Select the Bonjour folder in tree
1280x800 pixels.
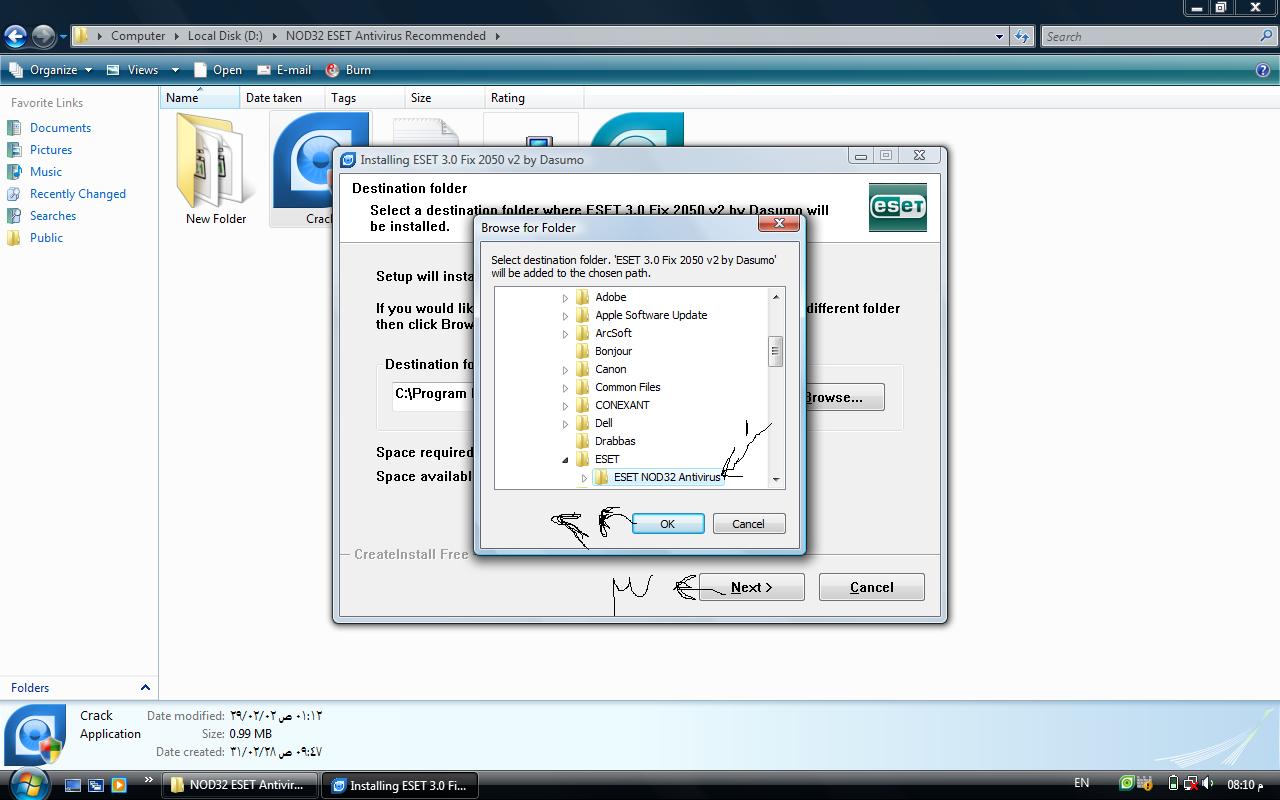(613, 351)
